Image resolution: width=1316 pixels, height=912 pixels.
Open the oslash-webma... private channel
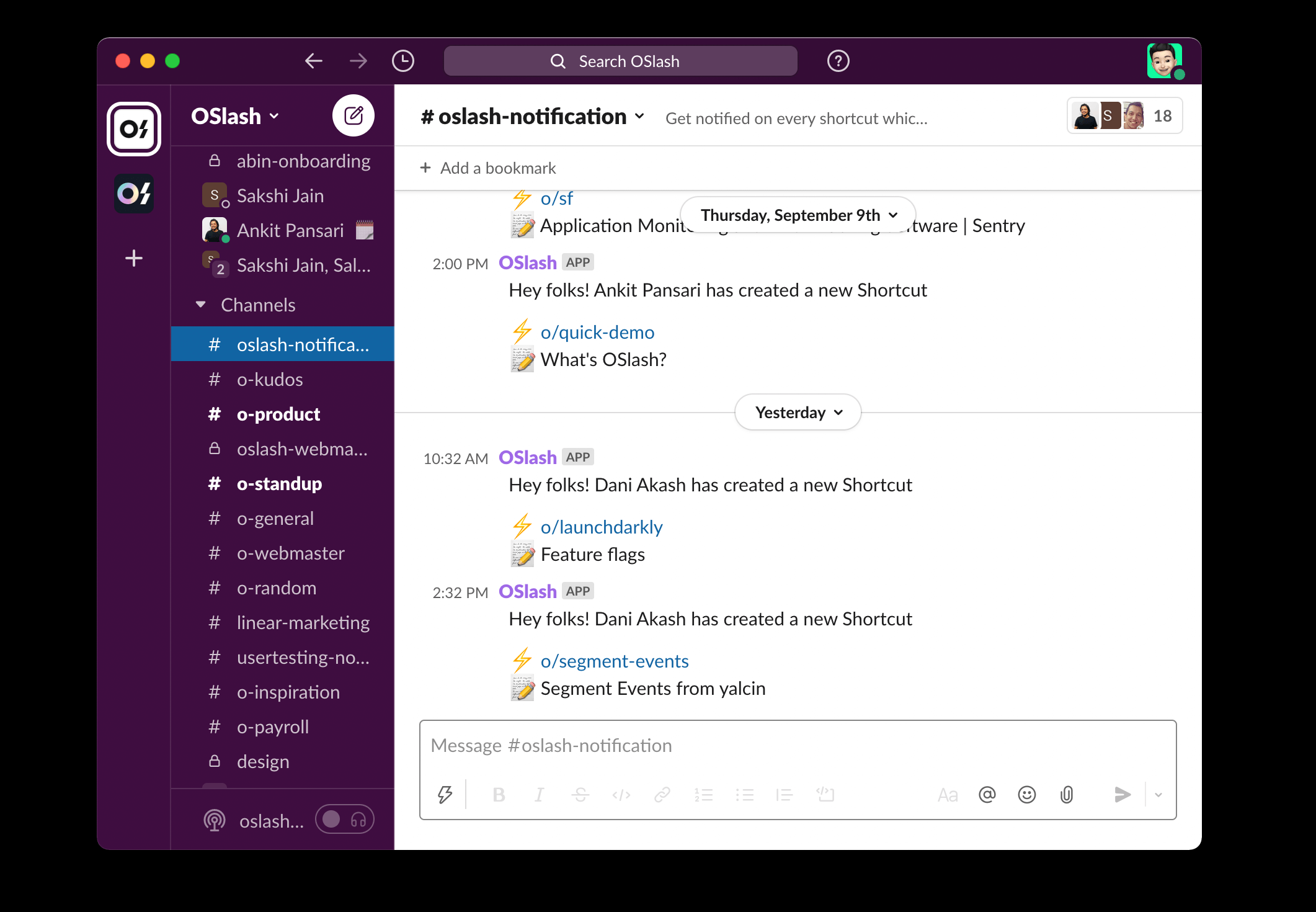tap(283, 449)
